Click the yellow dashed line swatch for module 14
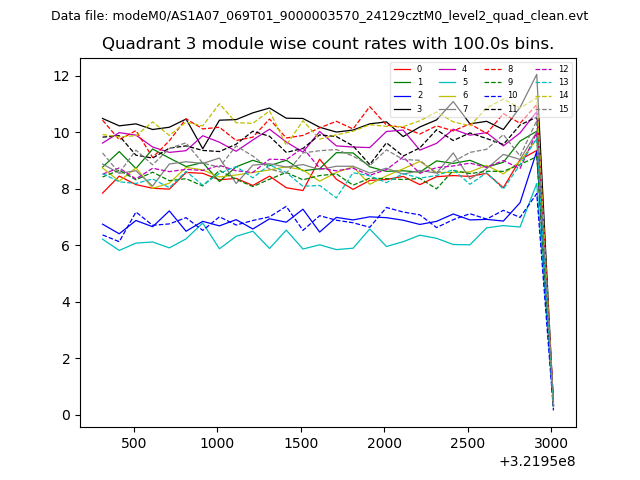The image size is (640, 480). click(543, 95)
